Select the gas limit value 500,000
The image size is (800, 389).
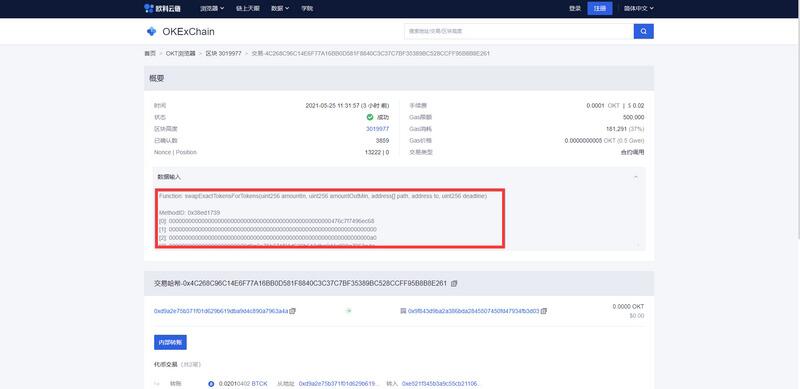coord(634,117)
